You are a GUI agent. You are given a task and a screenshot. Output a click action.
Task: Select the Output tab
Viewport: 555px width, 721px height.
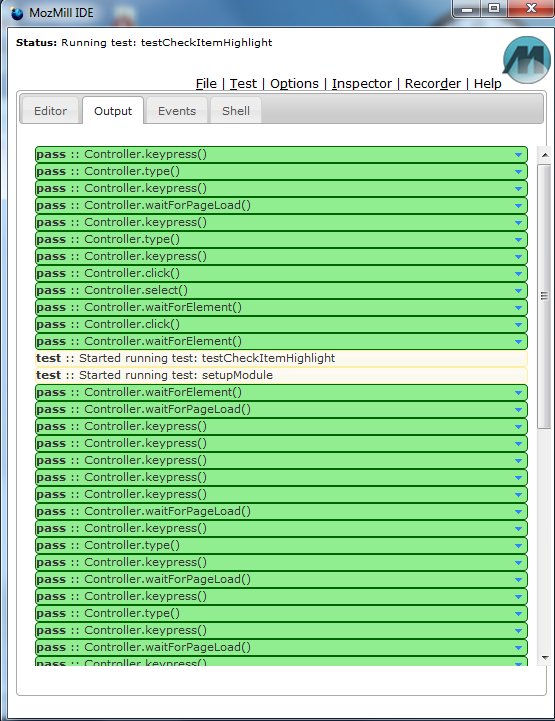click(x=113, y=111)
